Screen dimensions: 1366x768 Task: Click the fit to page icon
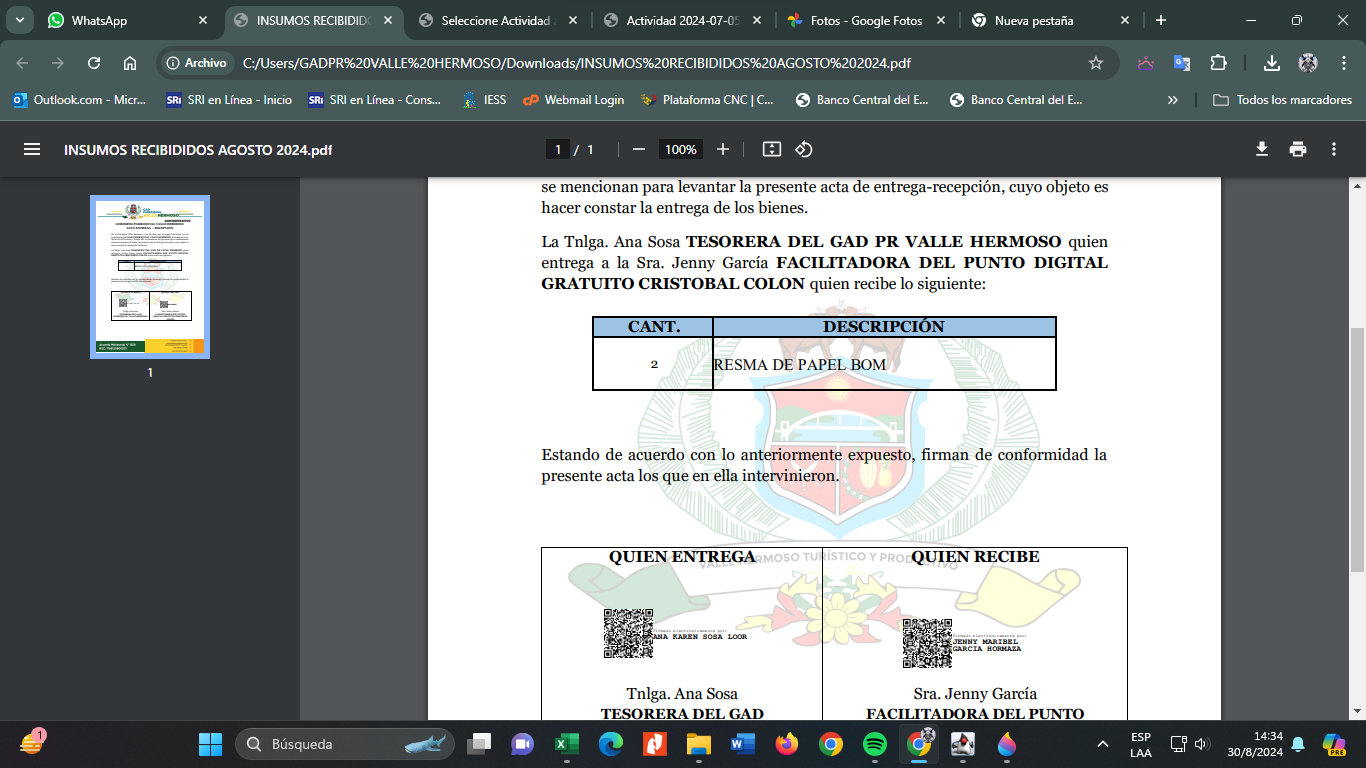point(771,149)
